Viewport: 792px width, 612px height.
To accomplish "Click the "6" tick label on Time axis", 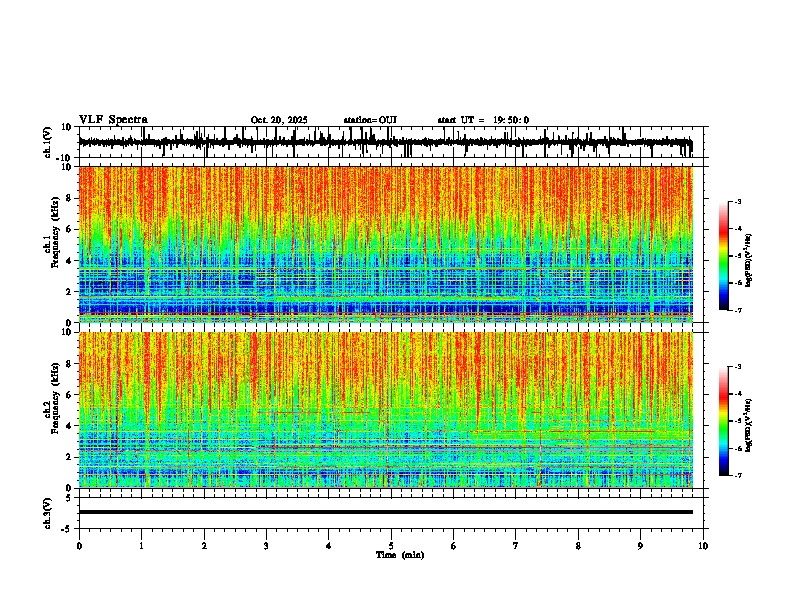I will point(453,546).
